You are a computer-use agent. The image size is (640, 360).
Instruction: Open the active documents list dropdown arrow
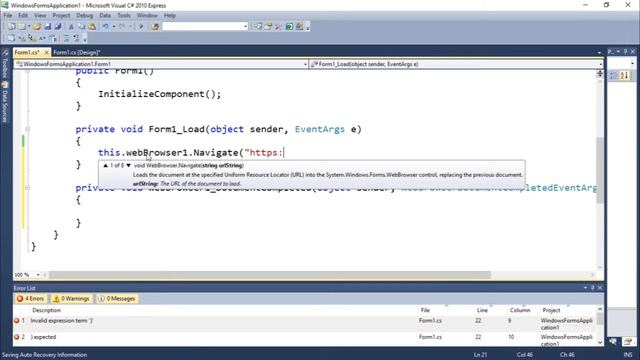click(599, 52)
